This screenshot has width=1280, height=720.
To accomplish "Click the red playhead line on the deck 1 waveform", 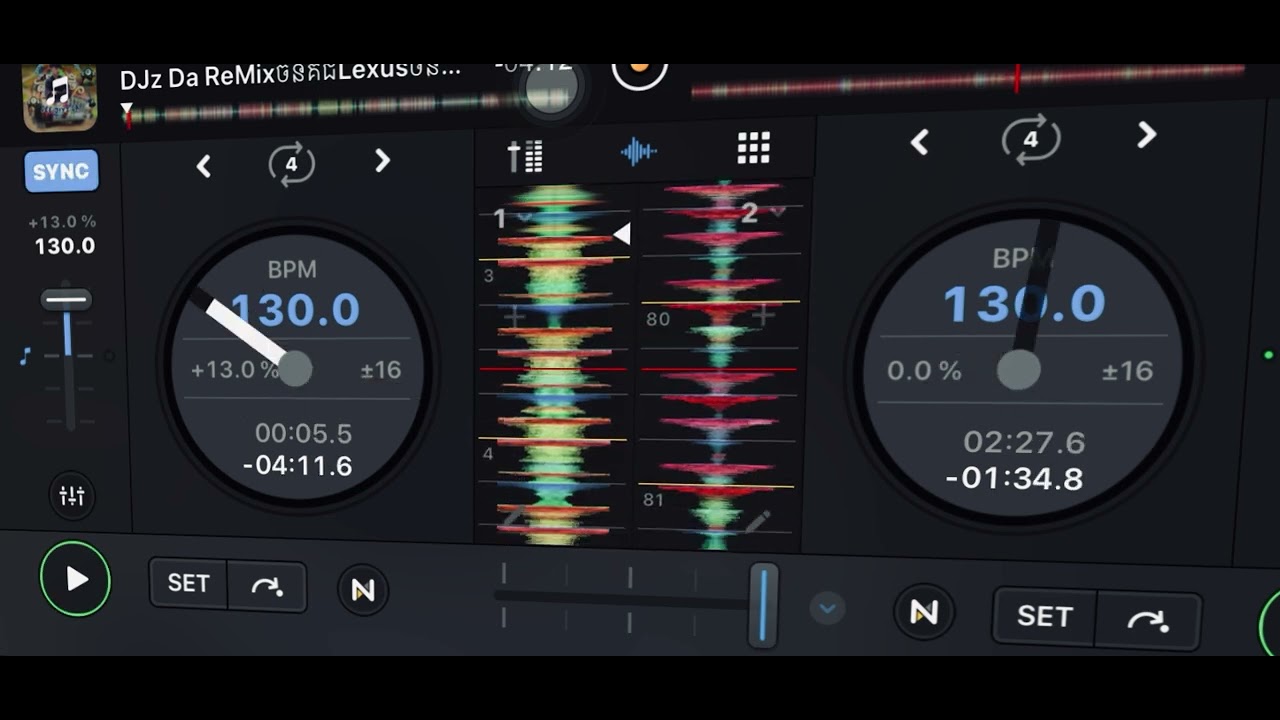I will tap(553, 369).
